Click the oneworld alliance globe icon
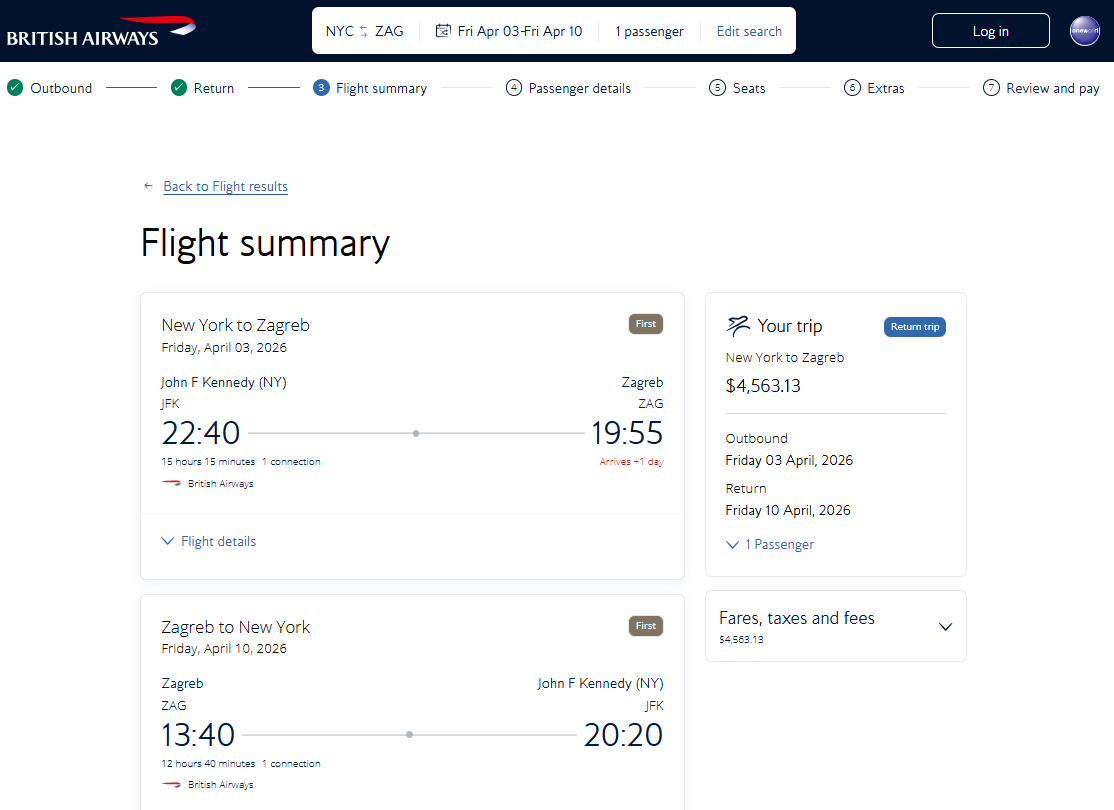The width and height of the screenshot is (1114, 810). pyautogui.click(x=1084, y=31)
